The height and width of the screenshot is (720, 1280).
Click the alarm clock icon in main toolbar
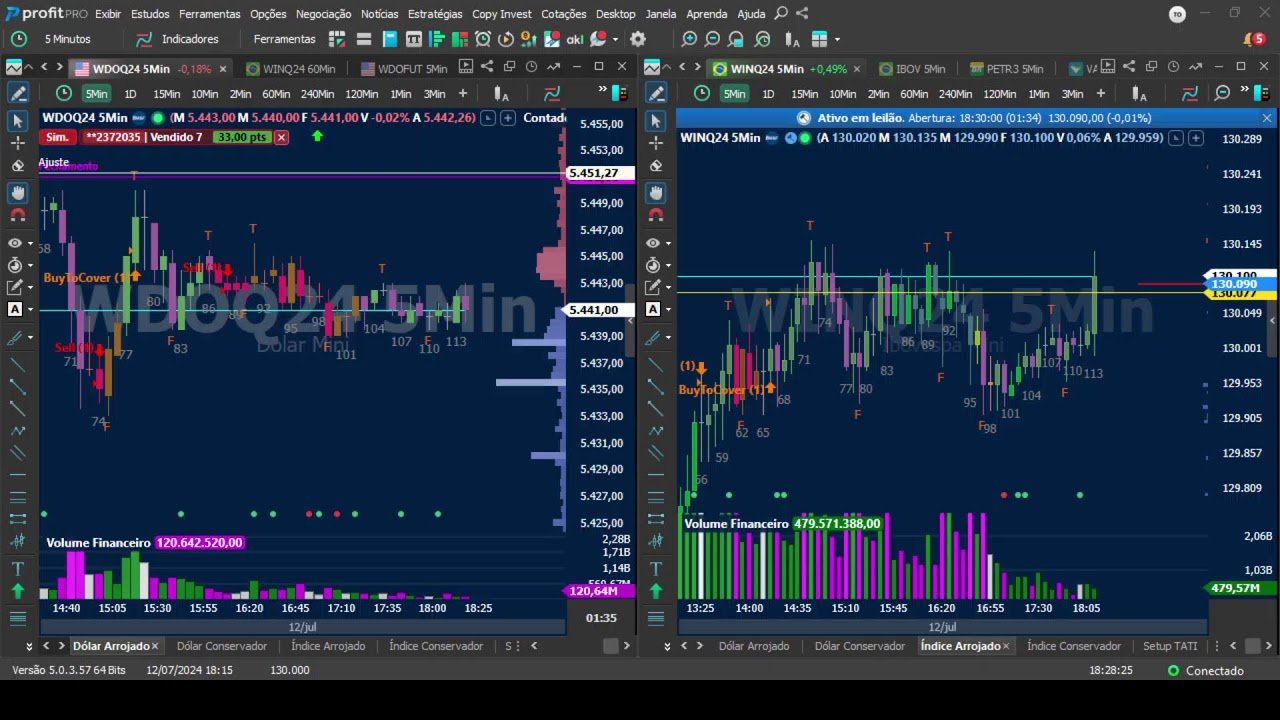pyautogui.click(x=483, y=39)
